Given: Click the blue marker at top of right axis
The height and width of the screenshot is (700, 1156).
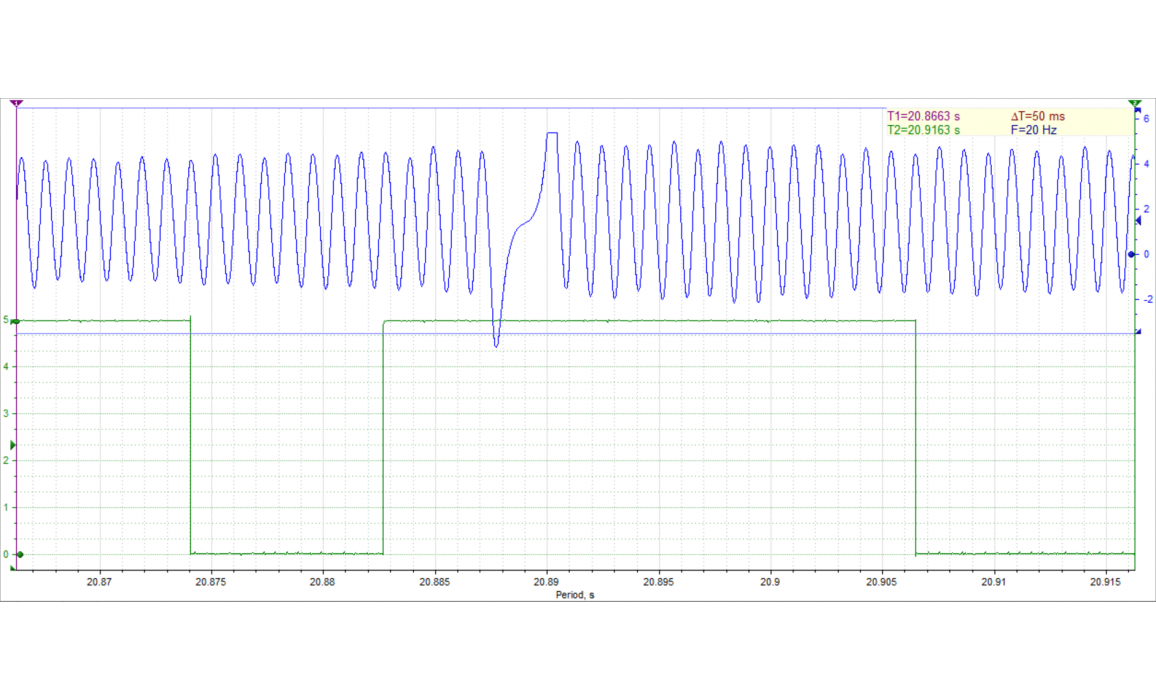Looking at the screenshot, I should 1140,109.
